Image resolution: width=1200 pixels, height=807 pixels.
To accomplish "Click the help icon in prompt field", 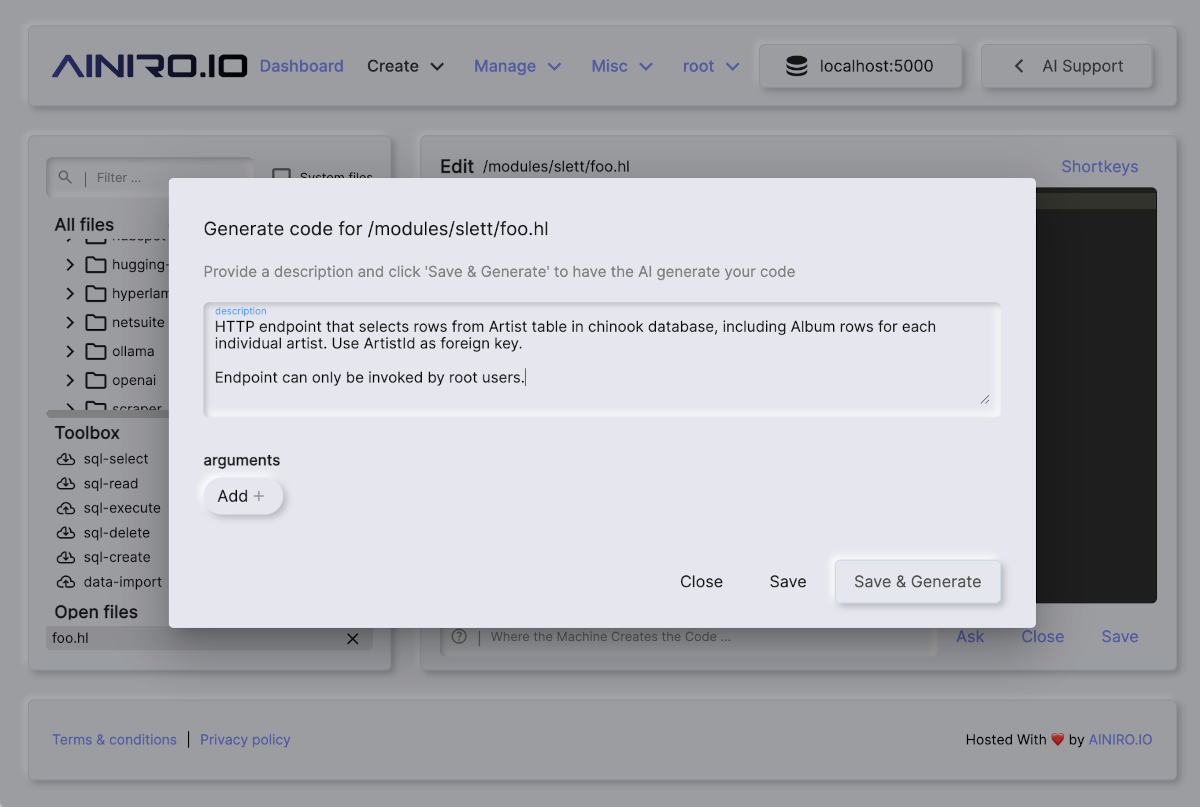I will click(x=459, y=637).
